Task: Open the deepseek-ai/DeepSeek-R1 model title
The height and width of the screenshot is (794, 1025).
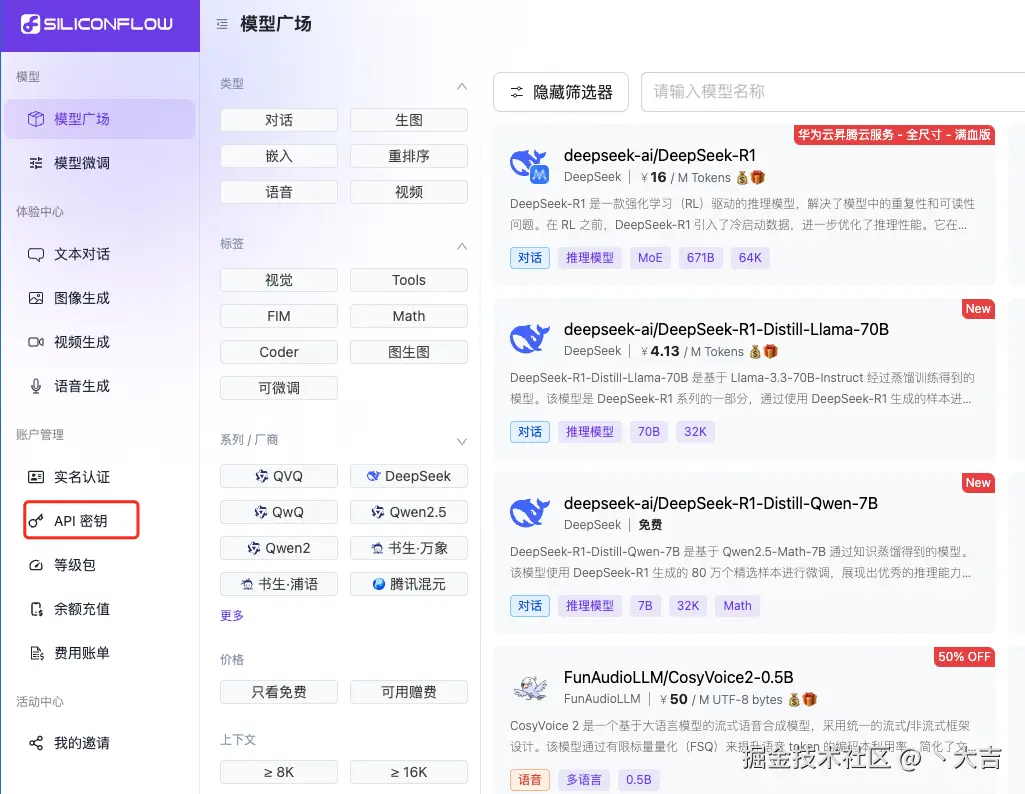Action: pos(660,156)
